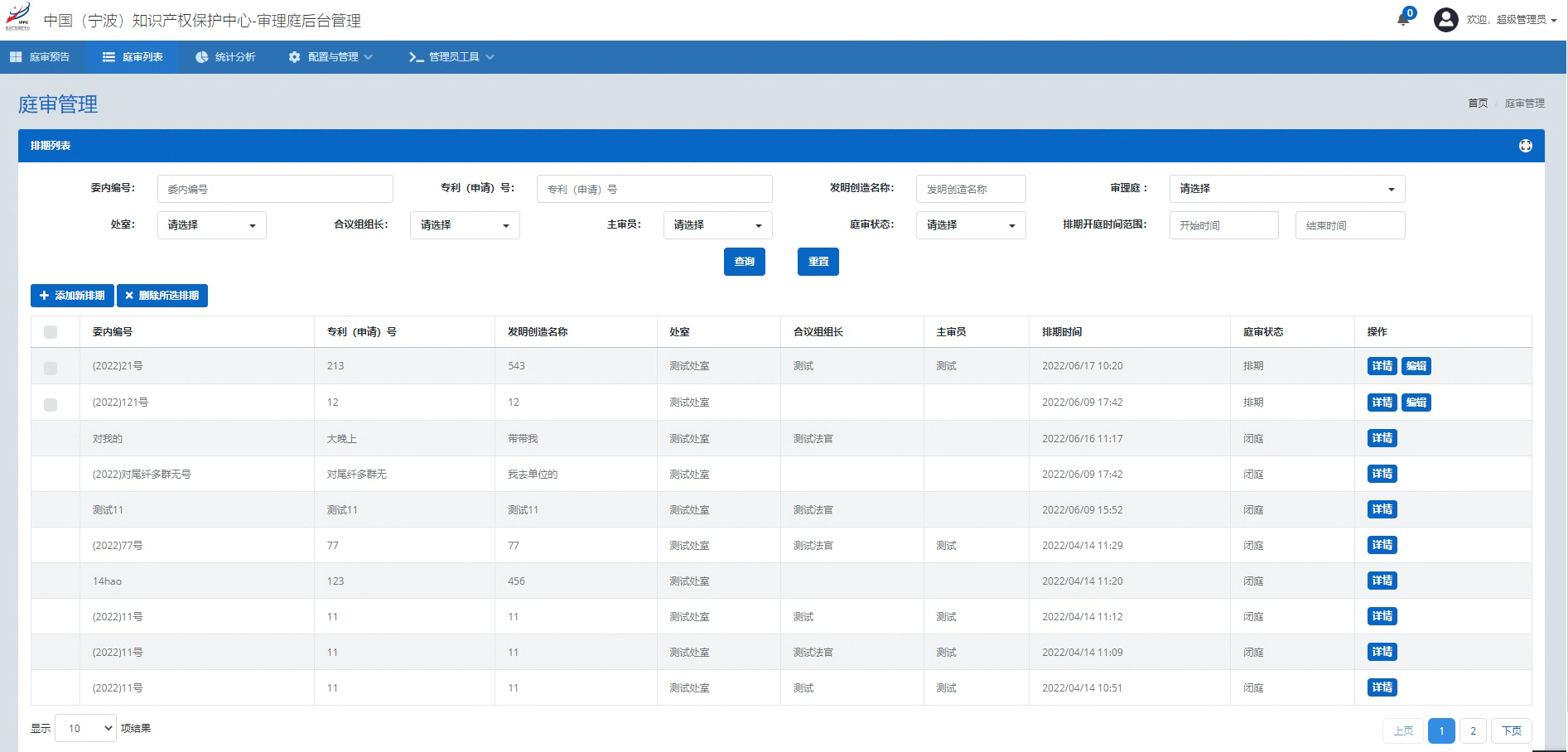Switch to the 庭审列表 tab
Image resolution: width=1568 pixels, height=752 pixels.
tap(133, 57)
